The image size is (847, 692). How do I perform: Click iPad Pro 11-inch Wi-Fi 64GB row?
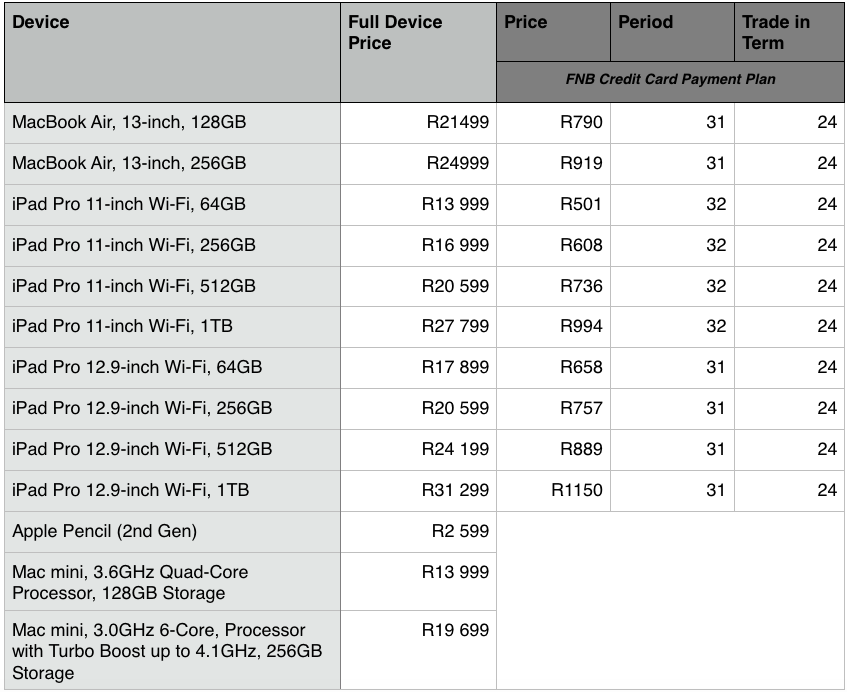[129, 204]
